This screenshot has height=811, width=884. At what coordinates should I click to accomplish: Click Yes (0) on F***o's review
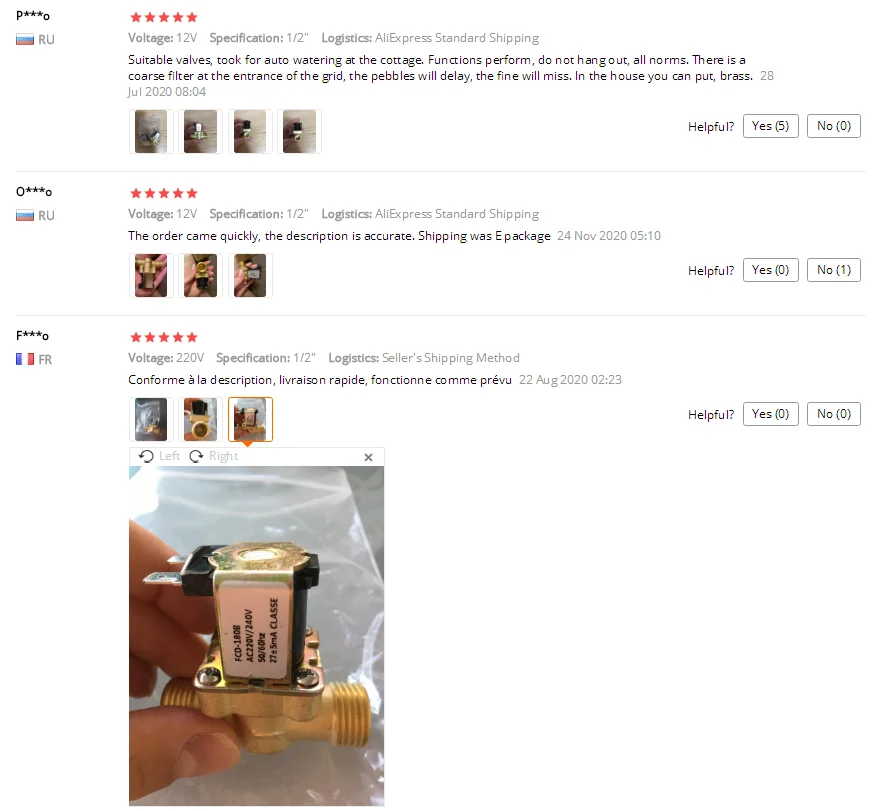[x=771, y=414]
